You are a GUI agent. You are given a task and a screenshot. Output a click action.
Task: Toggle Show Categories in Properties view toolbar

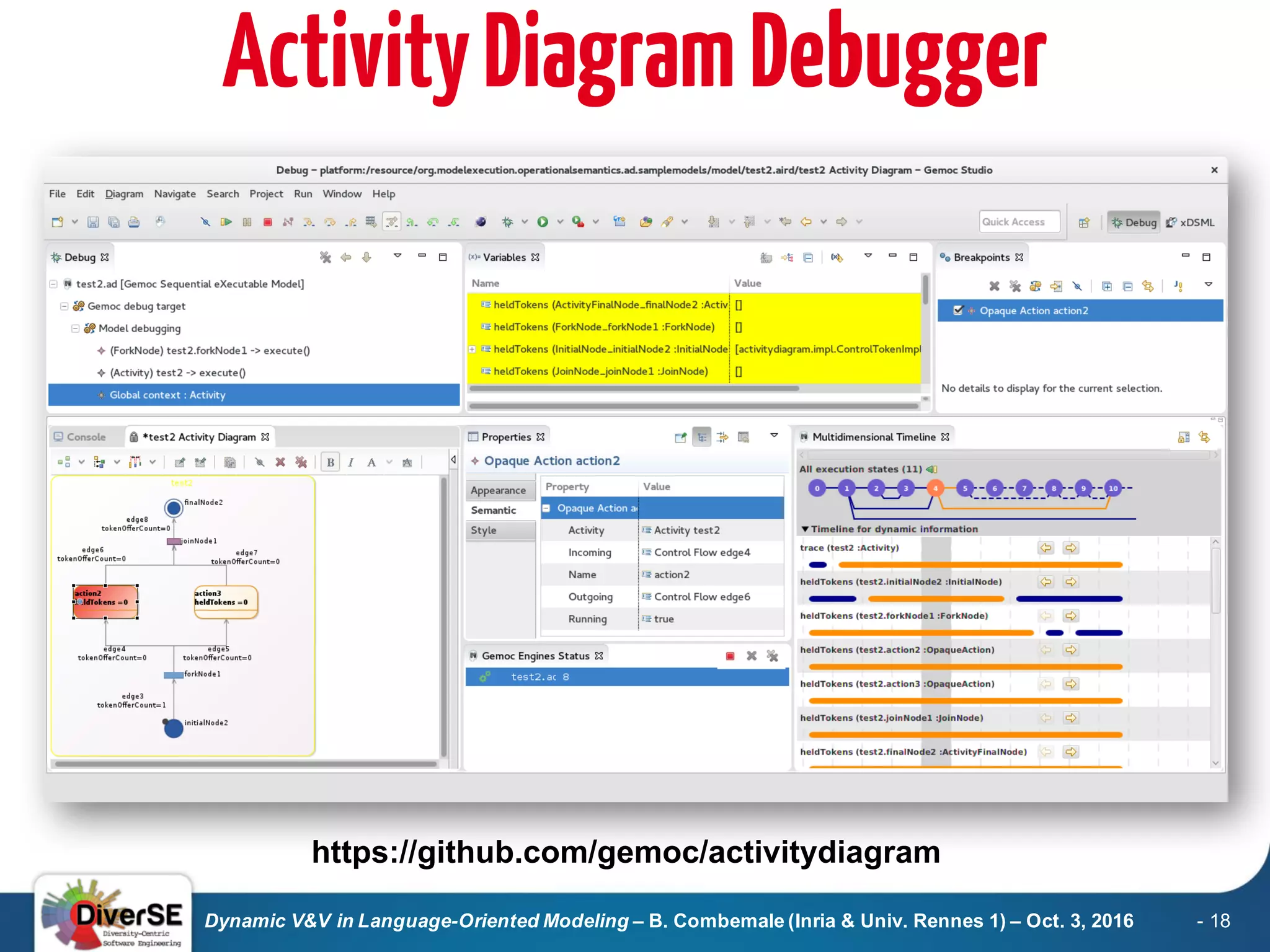tap(701, 438)
